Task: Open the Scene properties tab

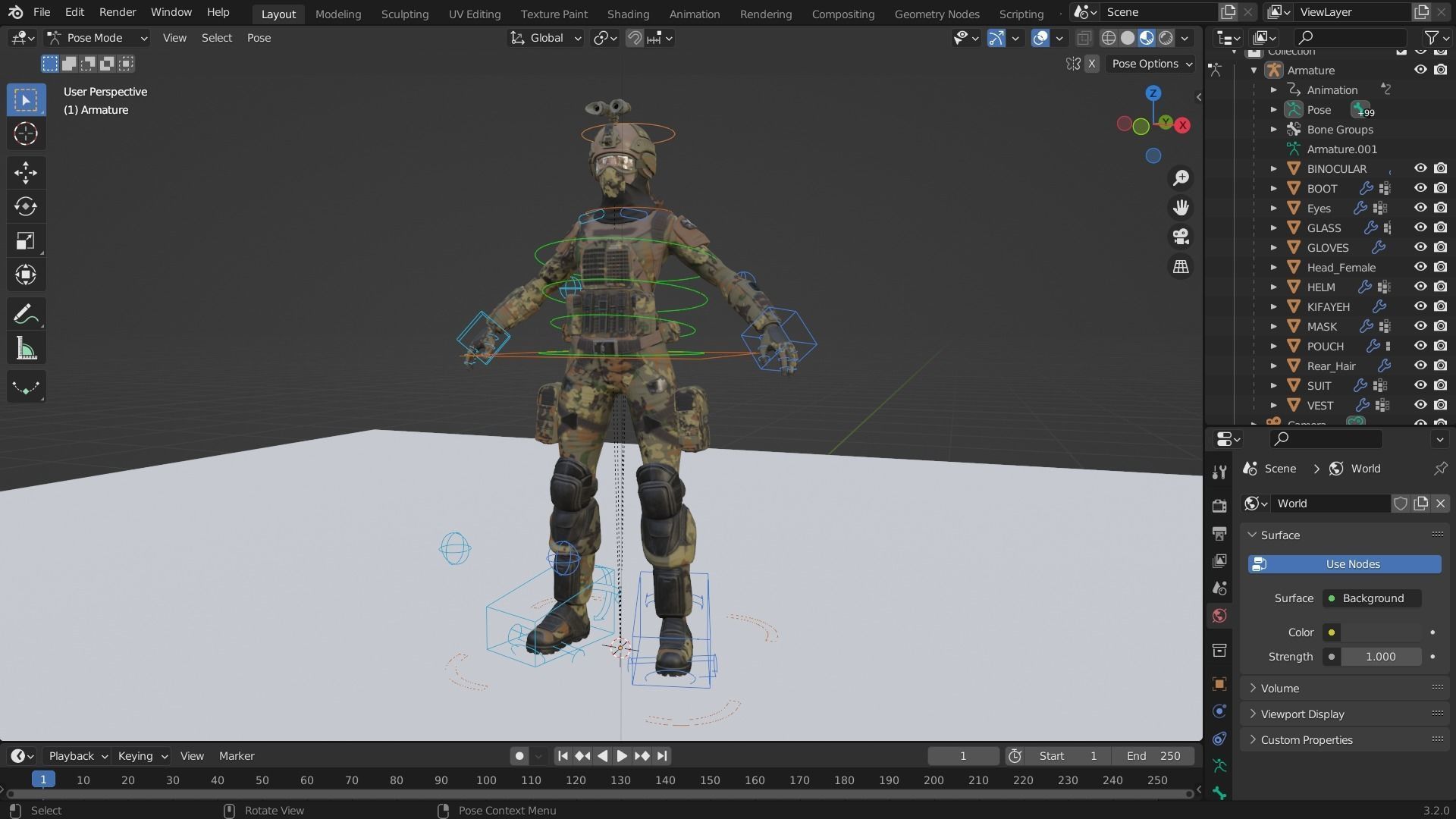Action: [1219, 588]
